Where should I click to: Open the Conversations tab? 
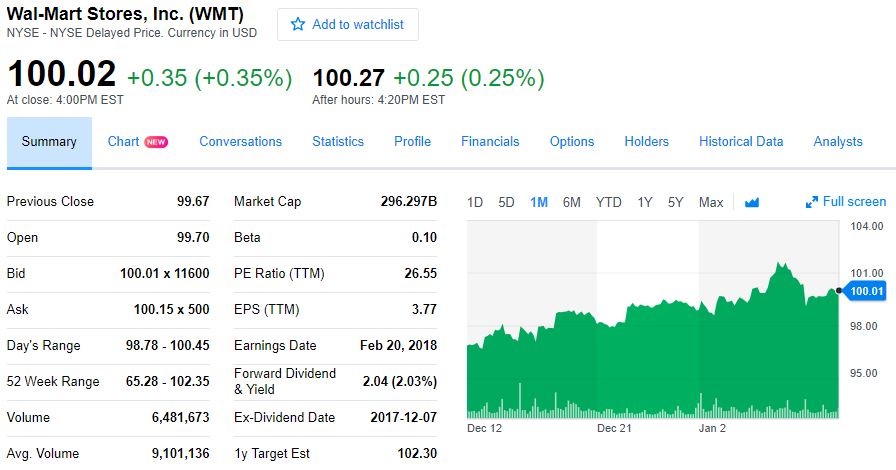coord(240,142)
